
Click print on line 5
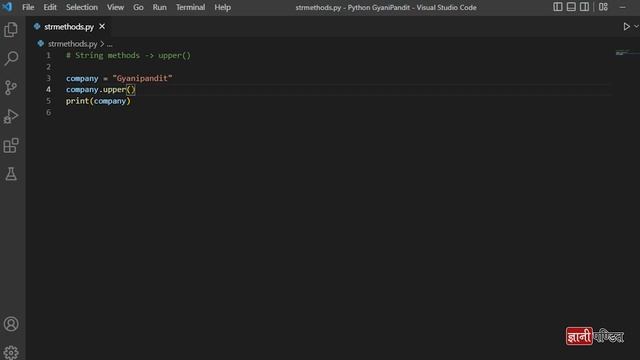(77, 101)
